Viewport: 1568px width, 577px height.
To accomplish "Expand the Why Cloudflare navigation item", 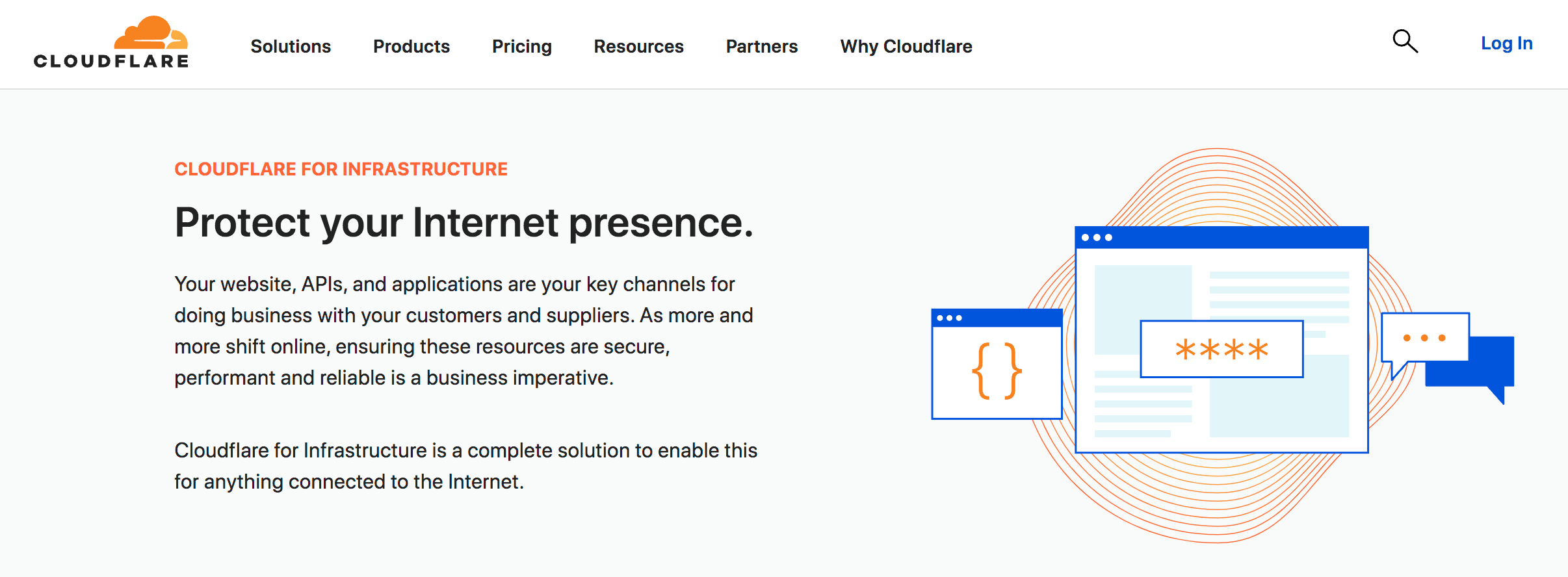I will point(906,46).
